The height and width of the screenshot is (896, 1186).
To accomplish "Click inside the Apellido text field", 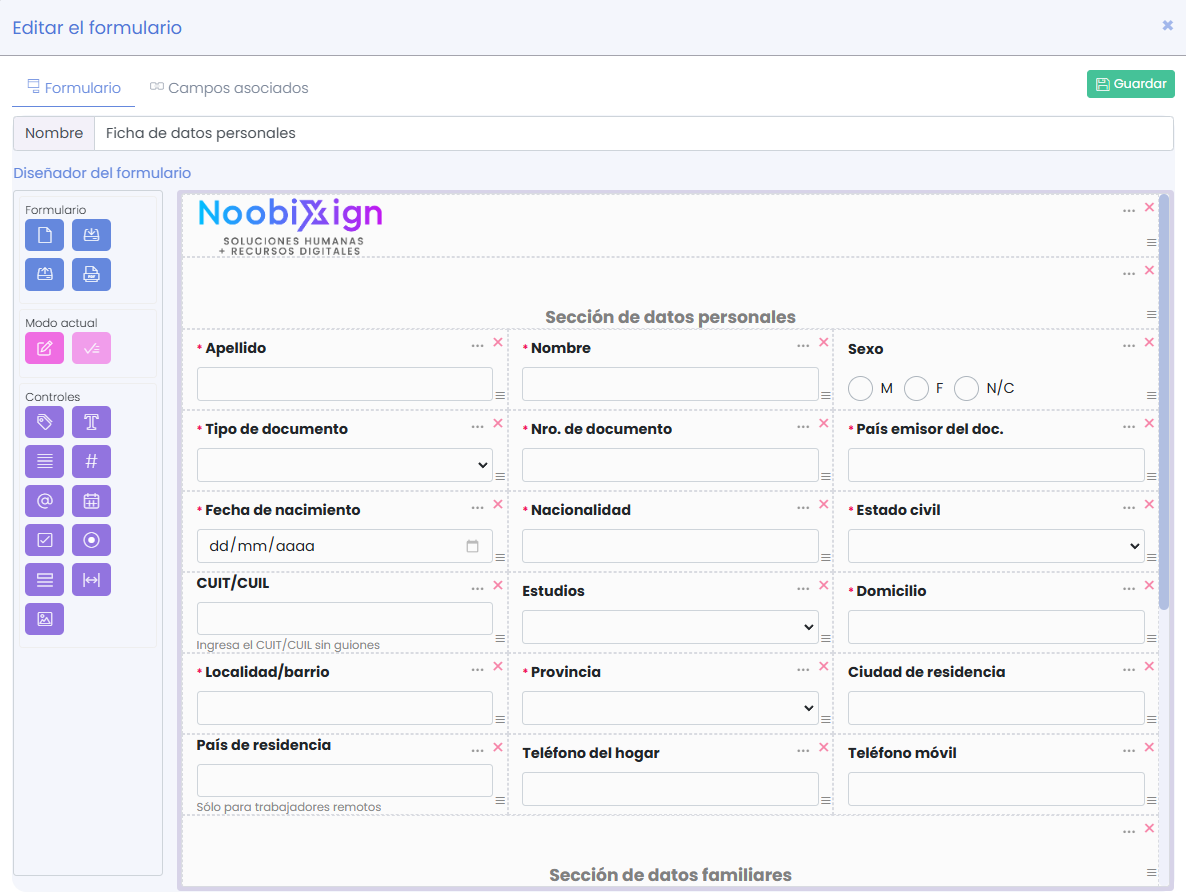I will (x=344, y=384).
